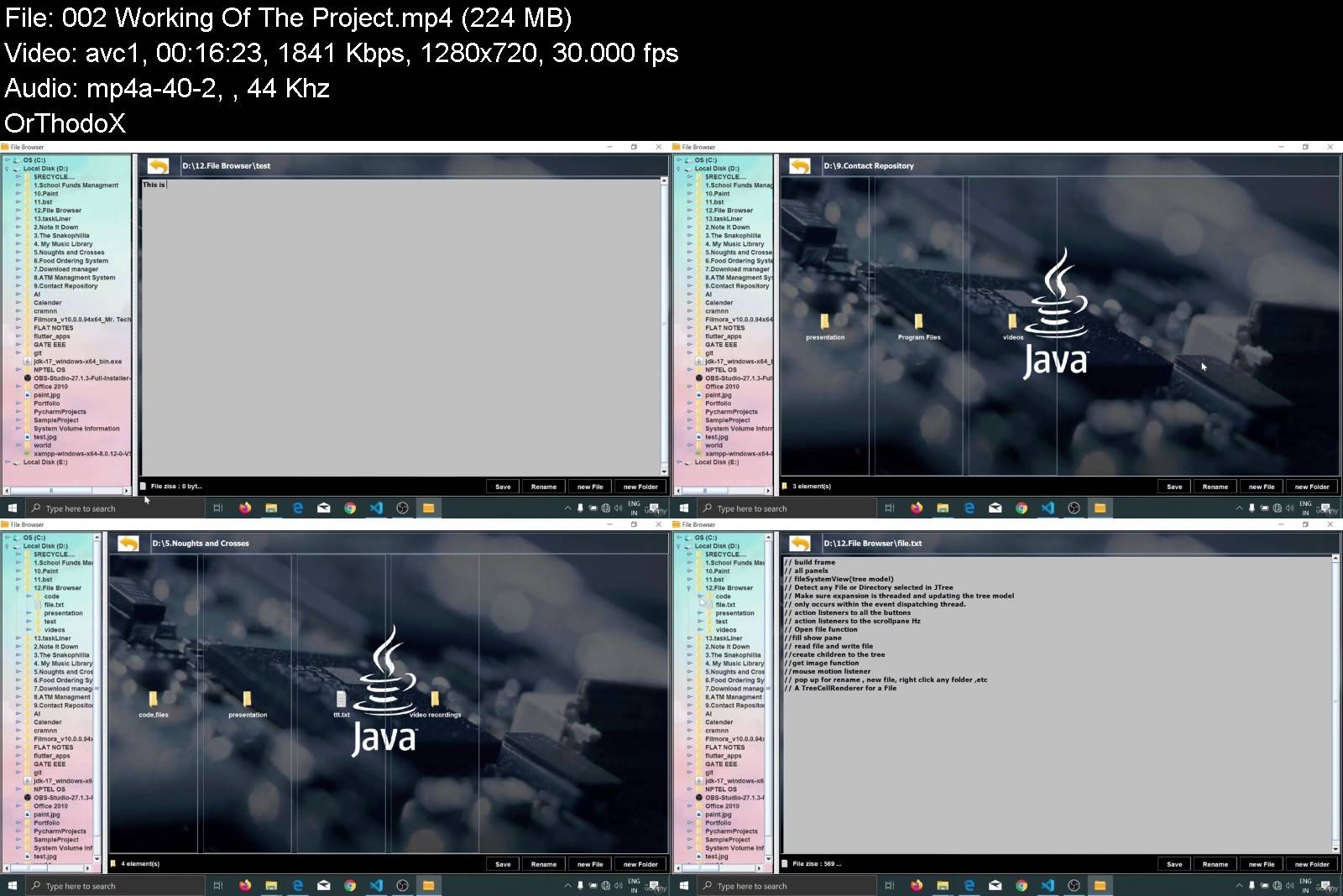This screenshot has width=1343, height=896.
Task: Open the presentation folder in the Contact Repository view
Action: point(824,321)
